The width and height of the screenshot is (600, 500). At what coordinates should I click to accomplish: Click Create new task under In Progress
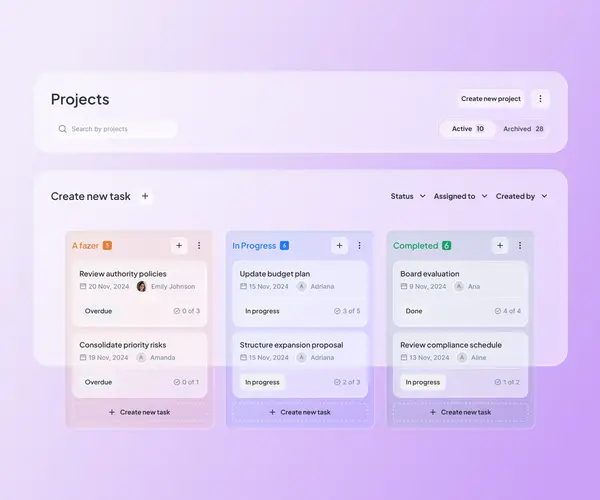[x=300, y=412]
